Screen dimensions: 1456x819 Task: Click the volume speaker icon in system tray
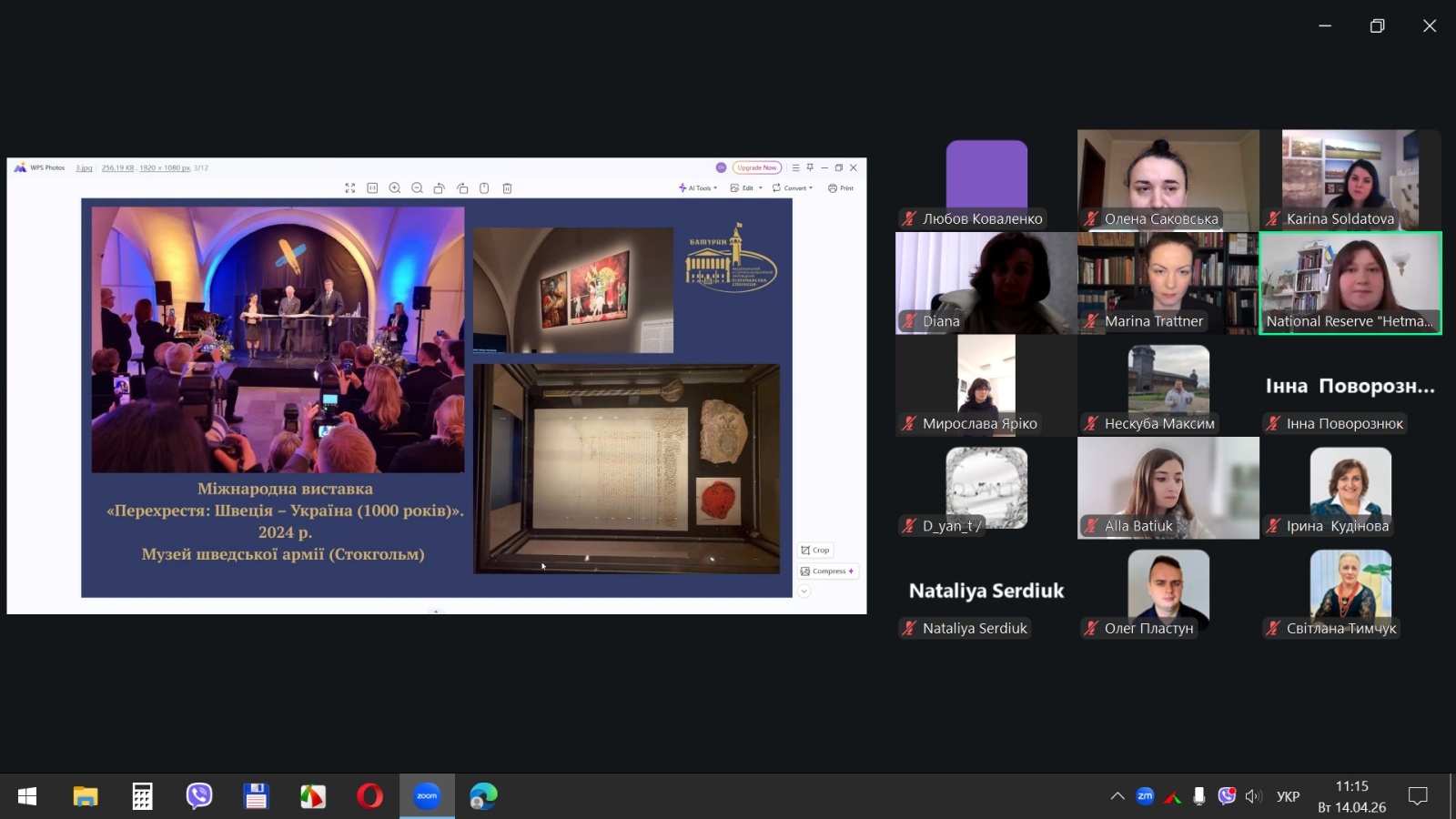point(1253,796)
